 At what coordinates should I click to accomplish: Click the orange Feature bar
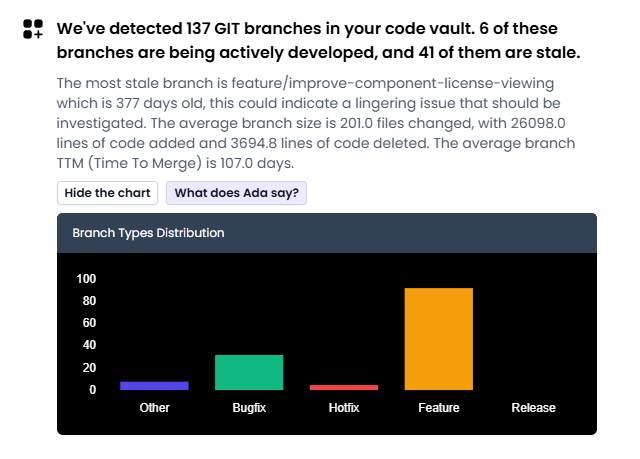(439, 339)
